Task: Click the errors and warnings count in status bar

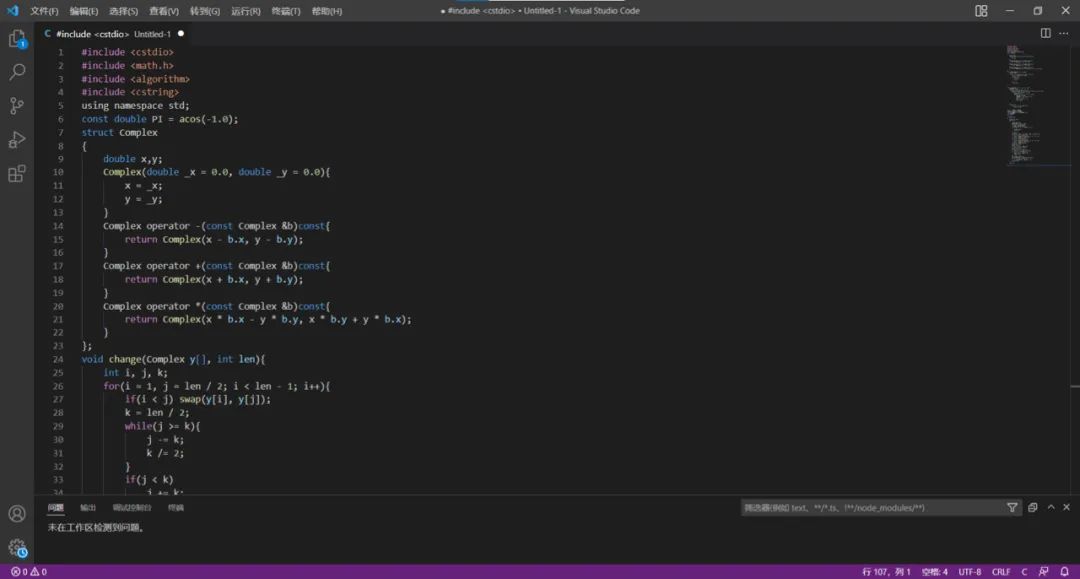Action: click(x=29, y=572)
